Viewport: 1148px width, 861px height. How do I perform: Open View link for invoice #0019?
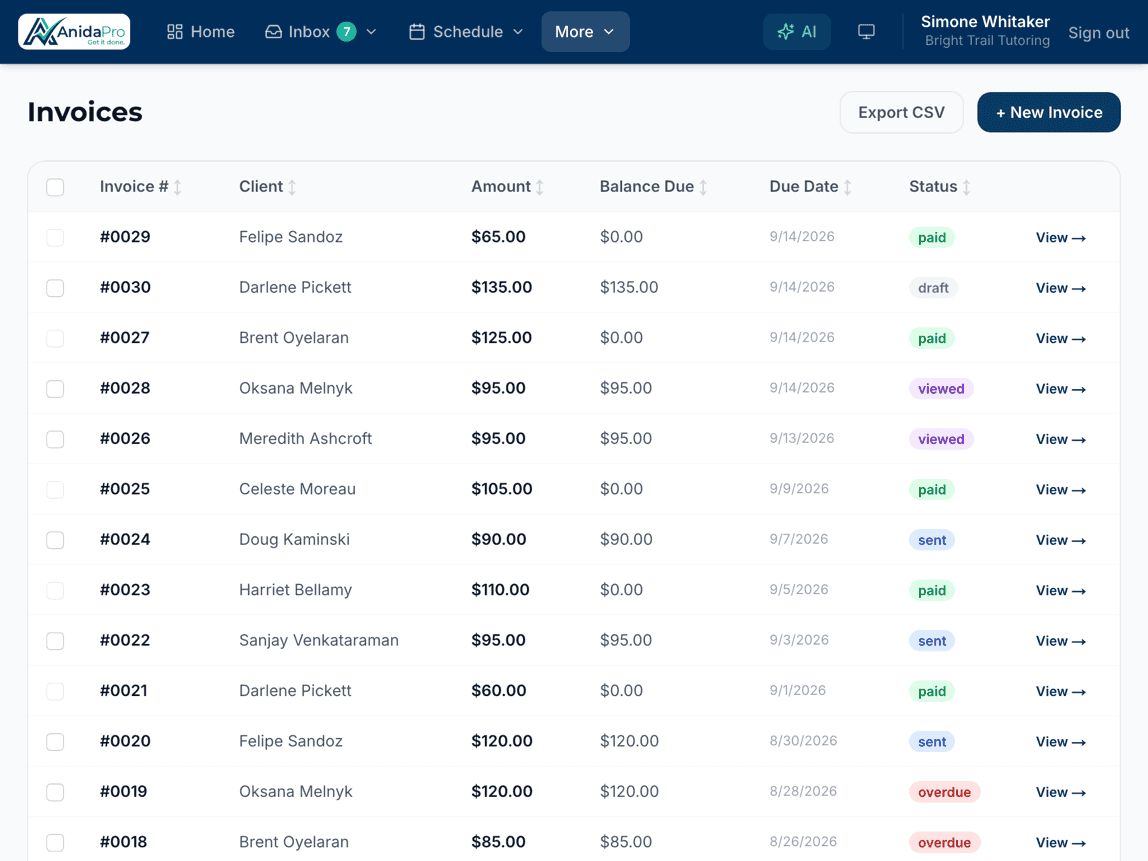(1060, 792)
